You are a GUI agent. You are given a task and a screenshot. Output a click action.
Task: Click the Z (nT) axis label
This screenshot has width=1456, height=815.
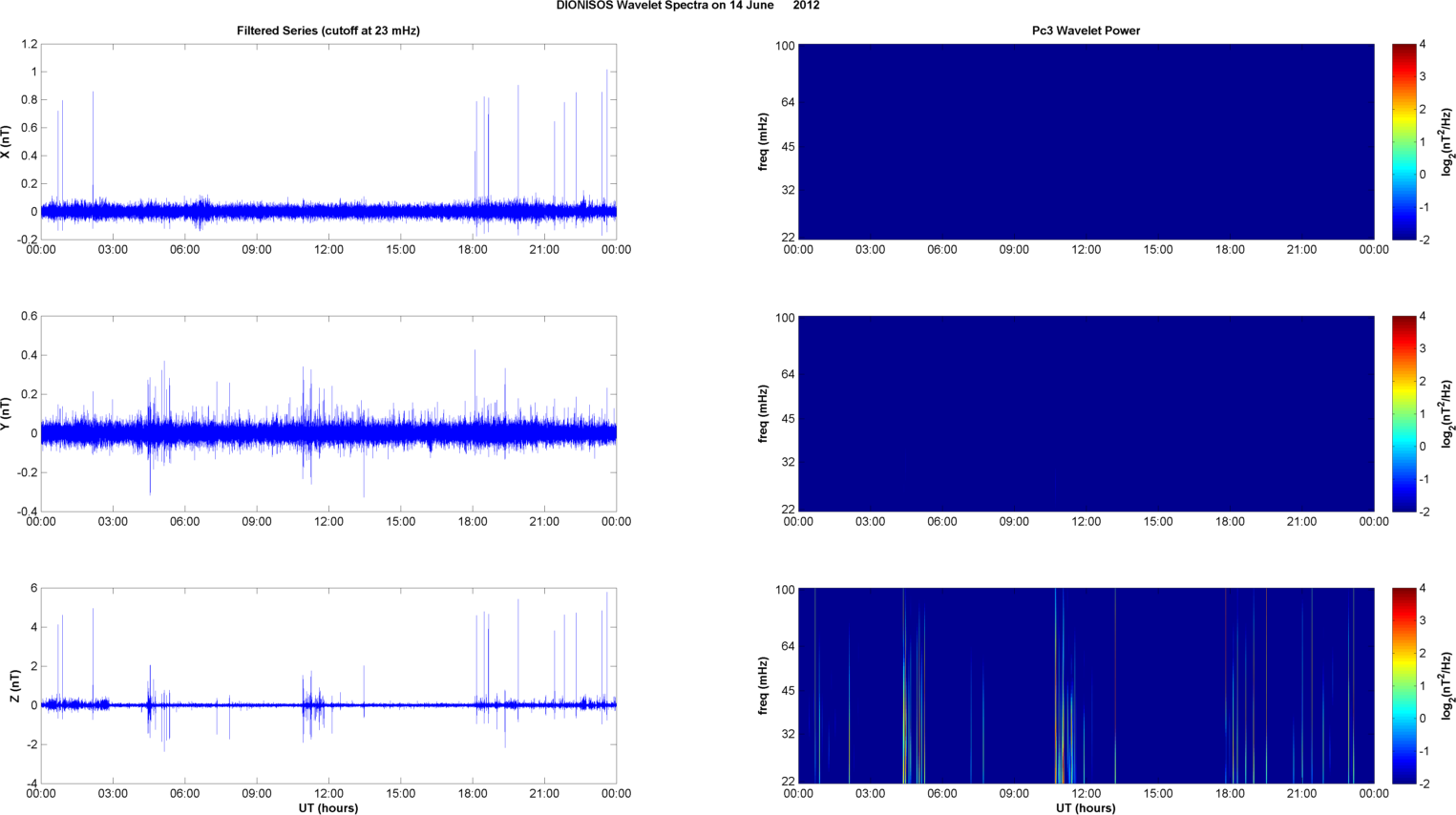[x=14, y=685]
